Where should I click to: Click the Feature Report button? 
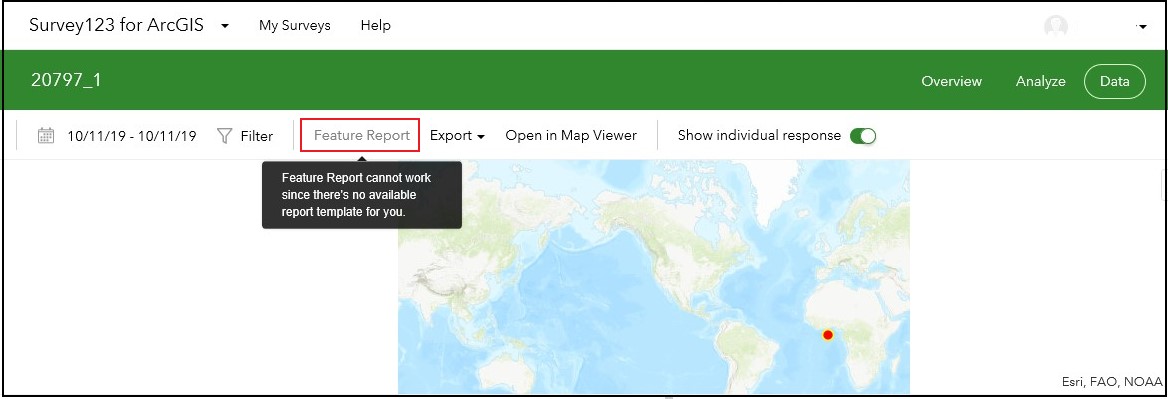click(361, 135)
